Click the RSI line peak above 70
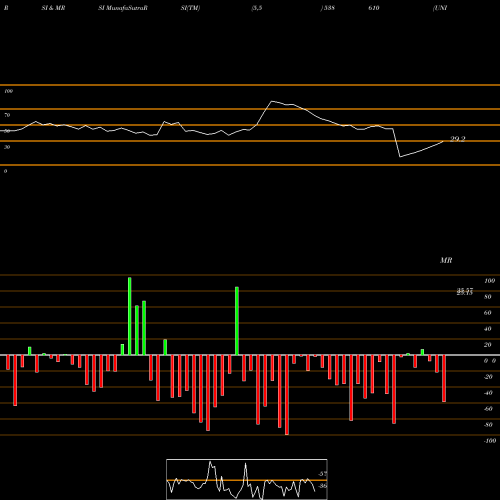The height and width of the screenshot is (500, 500). click(272, 101)
